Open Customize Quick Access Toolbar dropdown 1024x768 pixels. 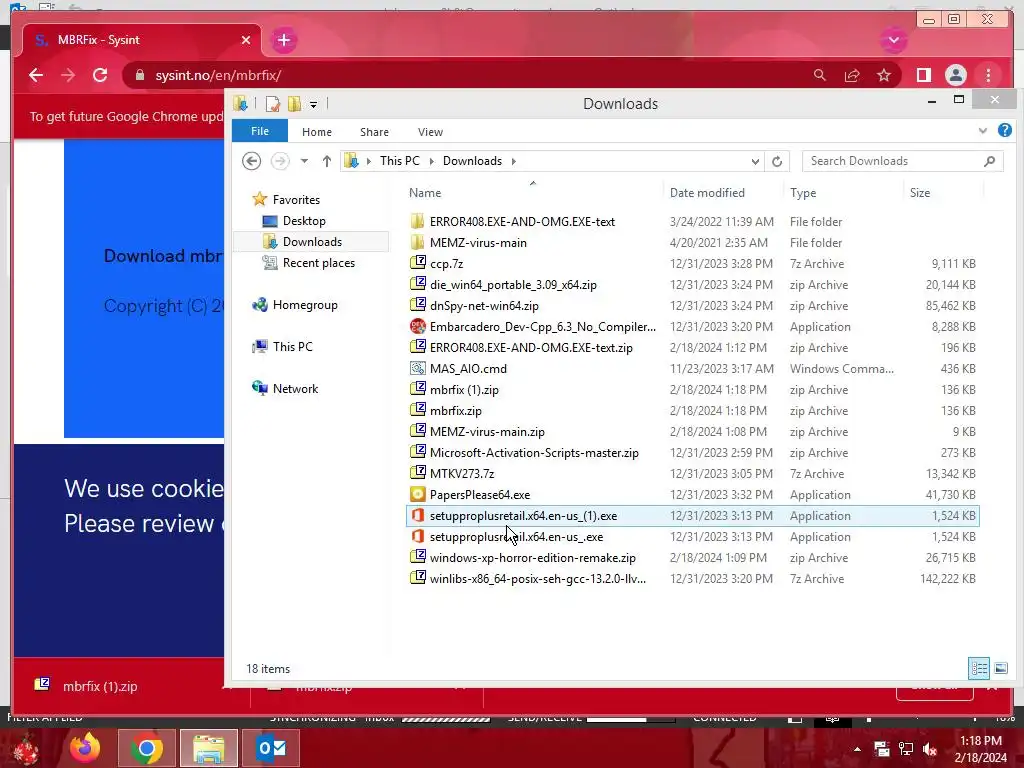(313, 104)
